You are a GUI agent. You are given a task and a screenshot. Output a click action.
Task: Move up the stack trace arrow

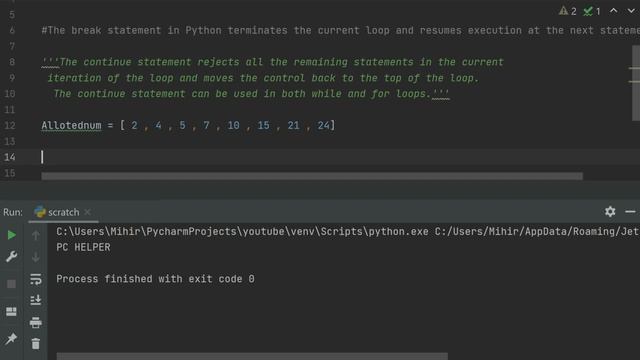[36, 236]
